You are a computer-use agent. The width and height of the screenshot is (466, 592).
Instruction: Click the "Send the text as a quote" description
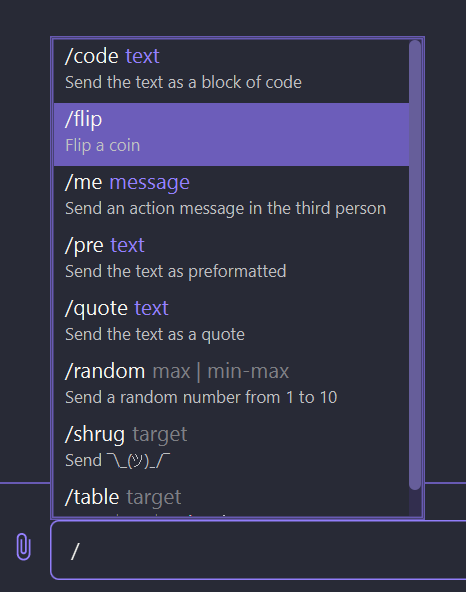155,335
